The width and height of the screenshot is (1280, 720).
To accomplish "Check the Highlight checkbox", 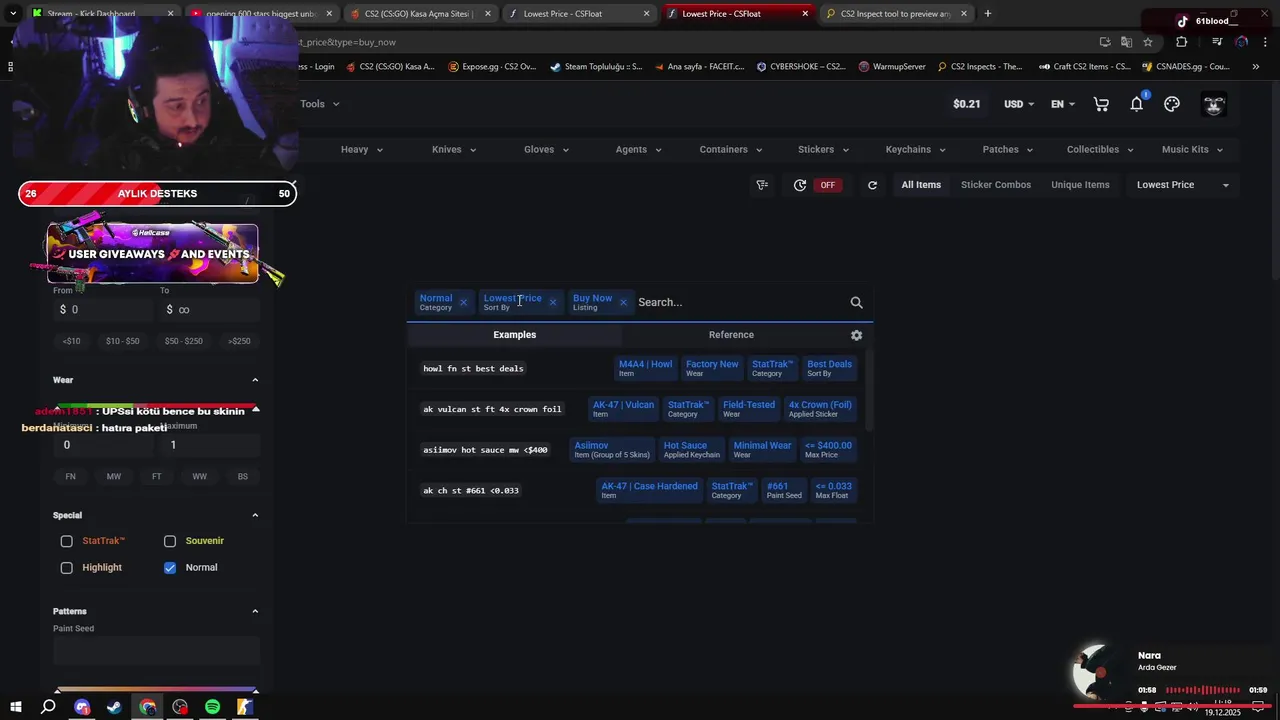I will [x=67, y=568].
